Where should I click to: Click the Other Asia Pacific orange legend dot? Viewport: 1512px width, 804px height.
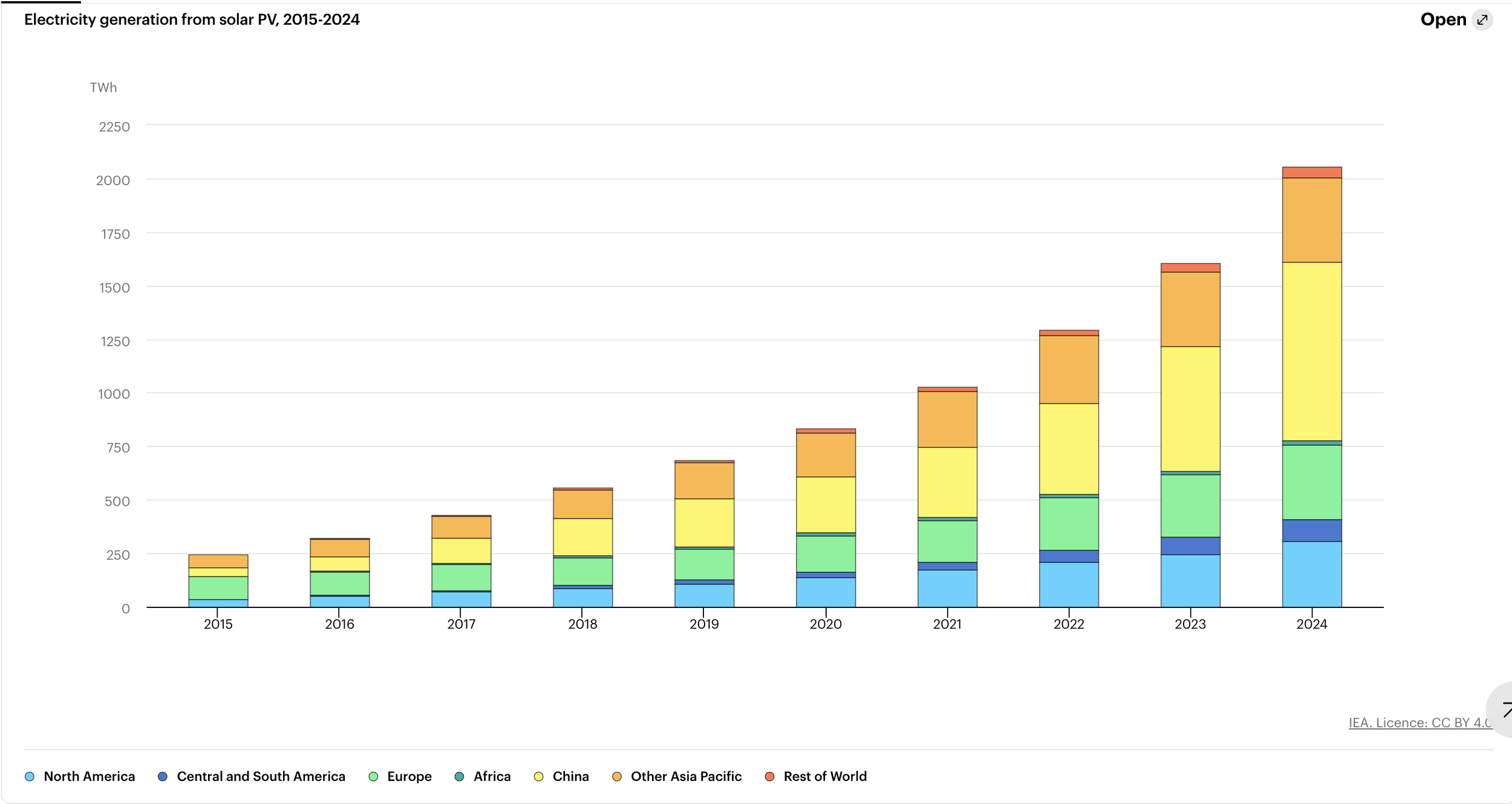[617, 777]
